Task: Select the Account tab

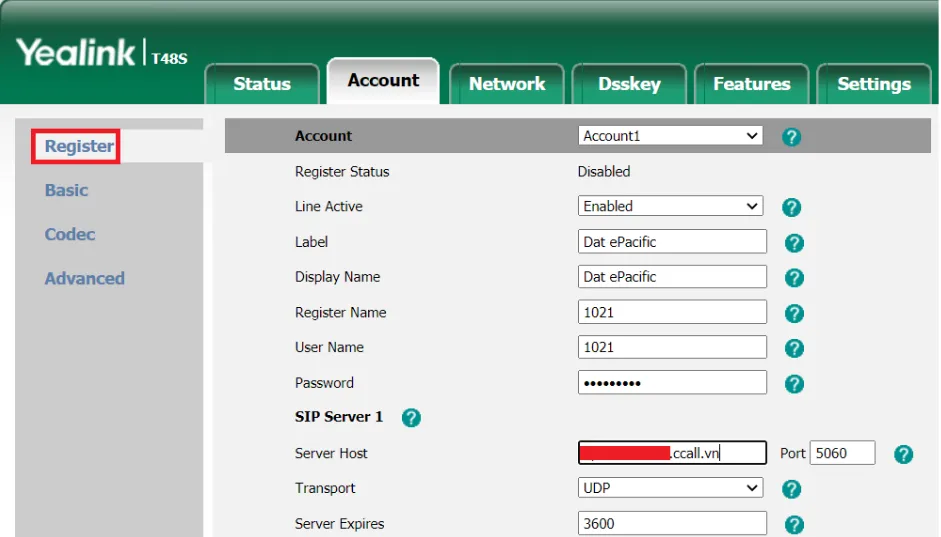Action: point(383,80)
